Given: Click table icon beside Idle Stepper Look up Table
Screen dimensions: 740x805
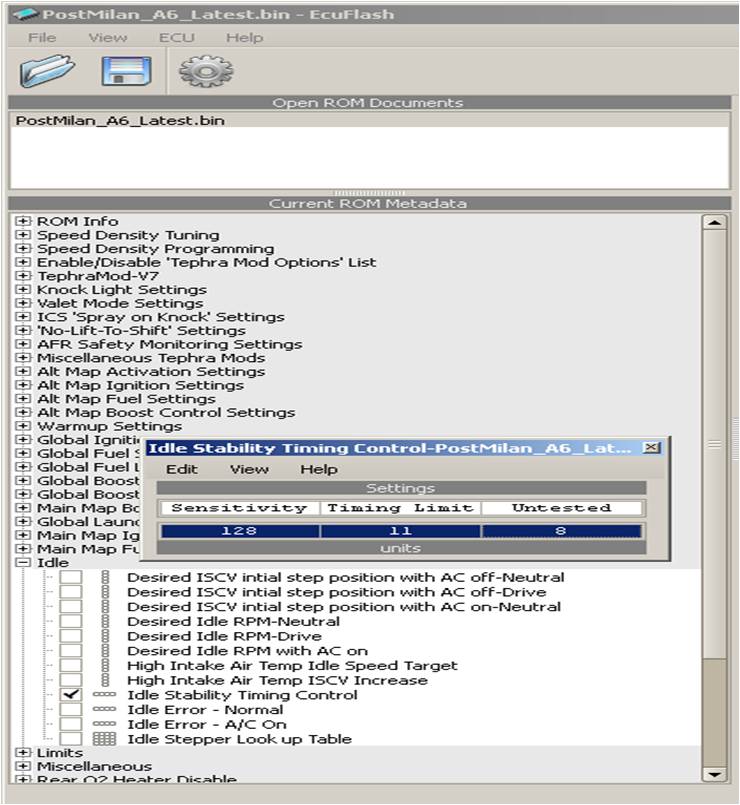Looking at the screenshot, I should [x=104, y=739].
